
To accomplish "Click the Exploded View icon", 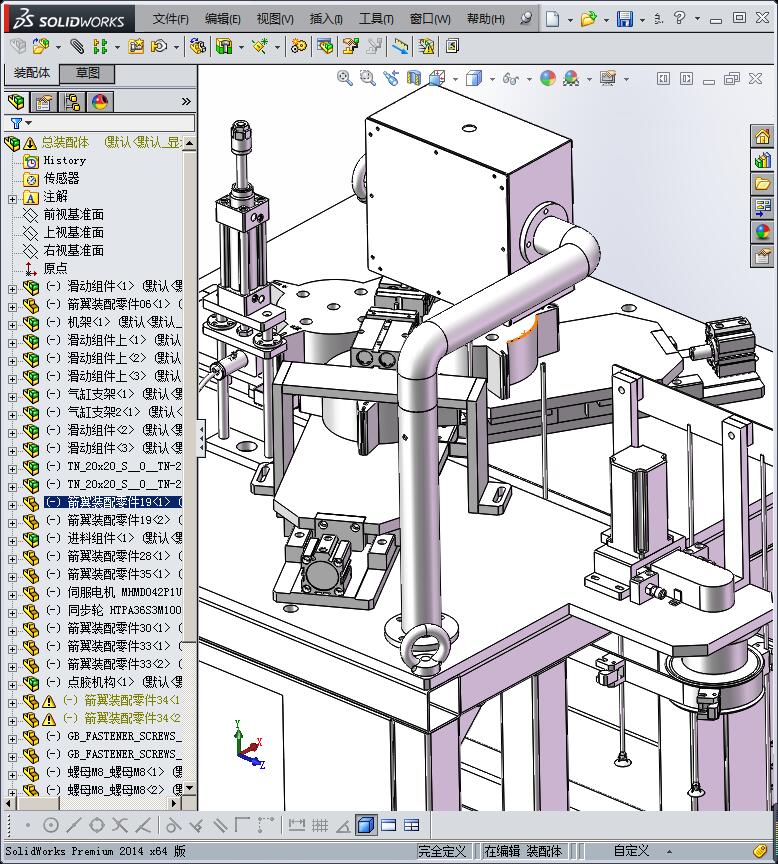I will click(350, 46).
